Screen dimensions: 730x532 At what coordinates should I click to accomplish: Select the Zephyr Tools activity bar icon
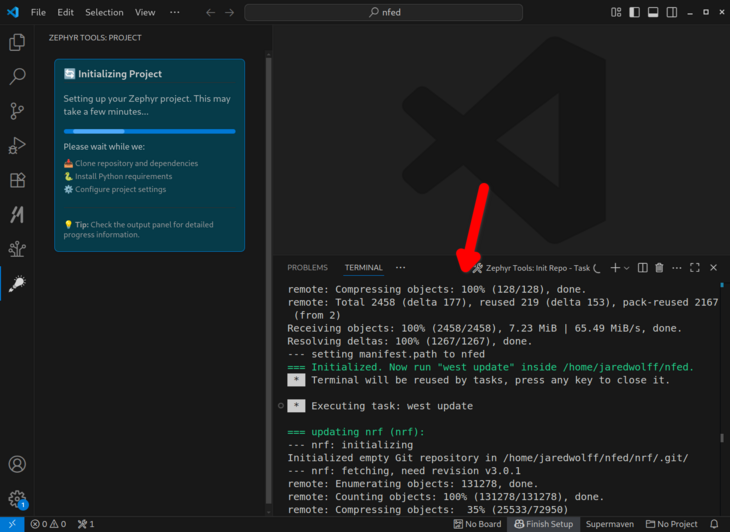point(17,283)
